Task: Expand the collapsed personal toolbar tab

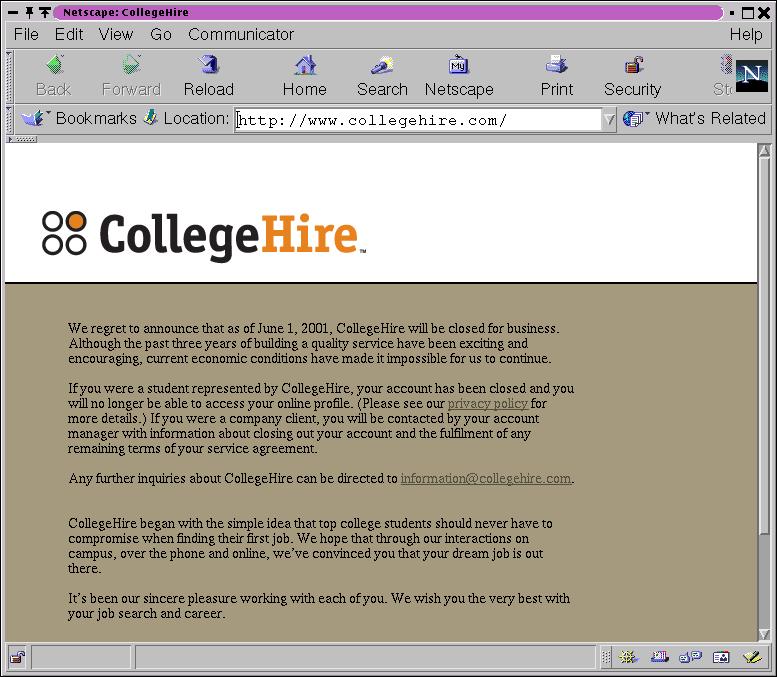Action: click(22, 139)
